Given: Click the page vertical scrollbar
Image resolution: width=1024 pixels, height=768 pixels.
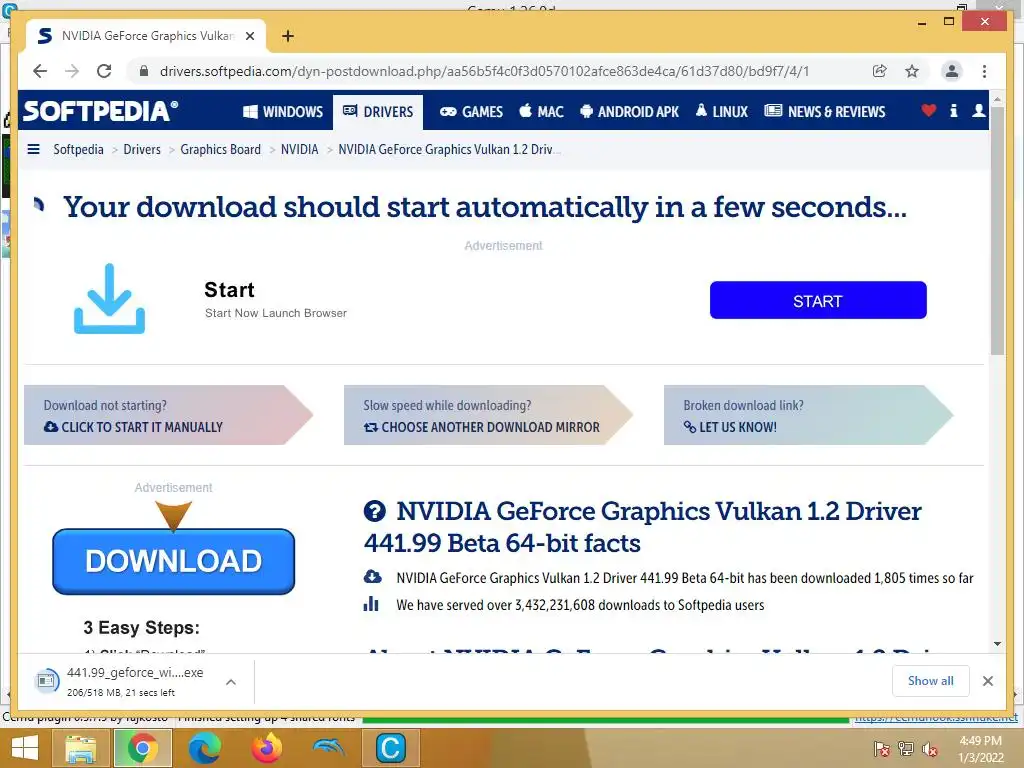Looking at the screenshot, I should click(x=997, y=231).
